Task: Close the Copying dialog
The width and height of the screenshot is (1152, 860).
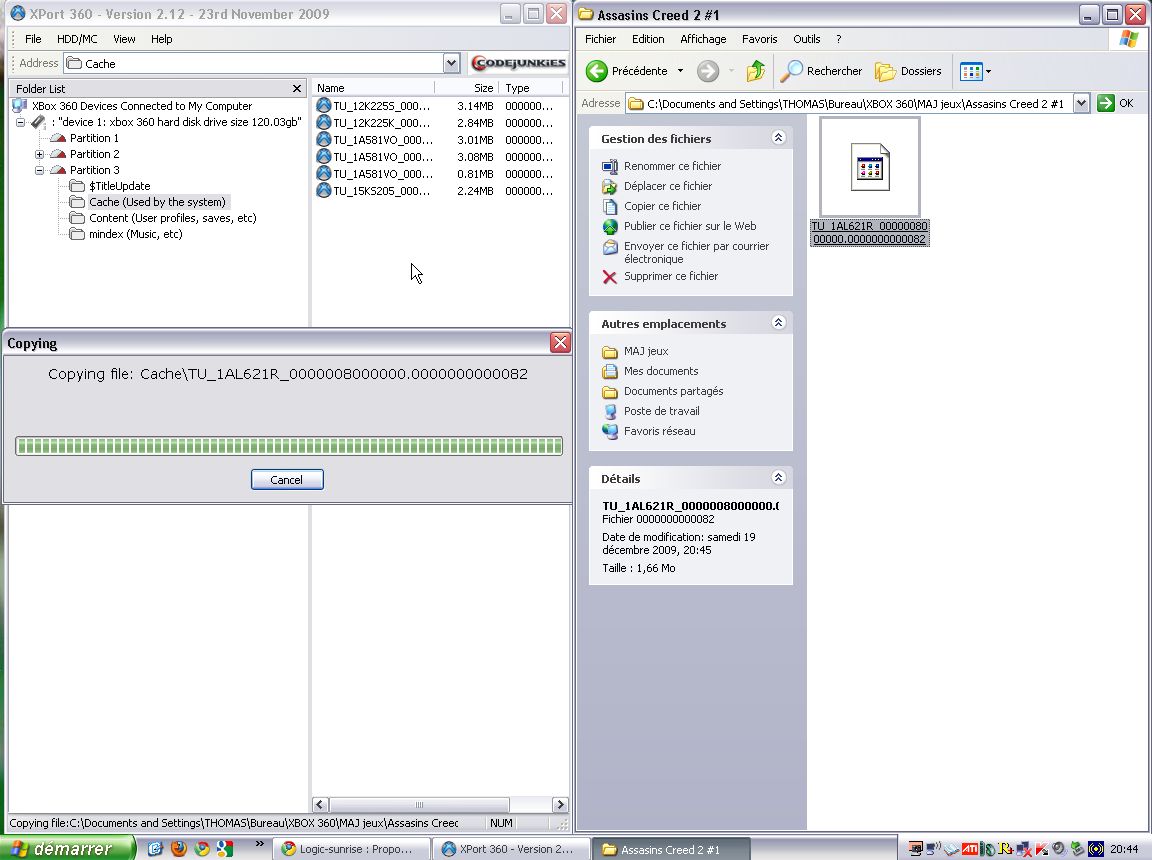Action: [x=560, y=342]
